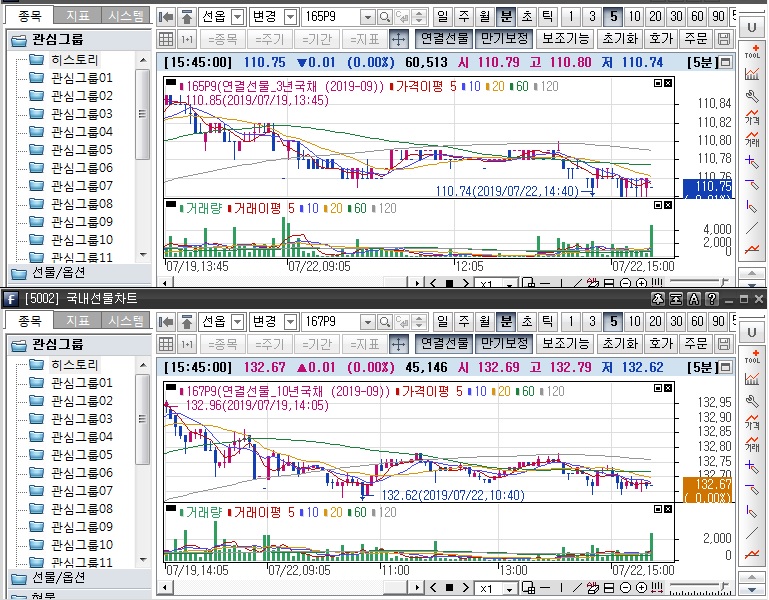This screenshot has width=769, height=600.
Task: Click the 가격 indicator icon in upper right sidebar
Action: click(x=752, y=116)
